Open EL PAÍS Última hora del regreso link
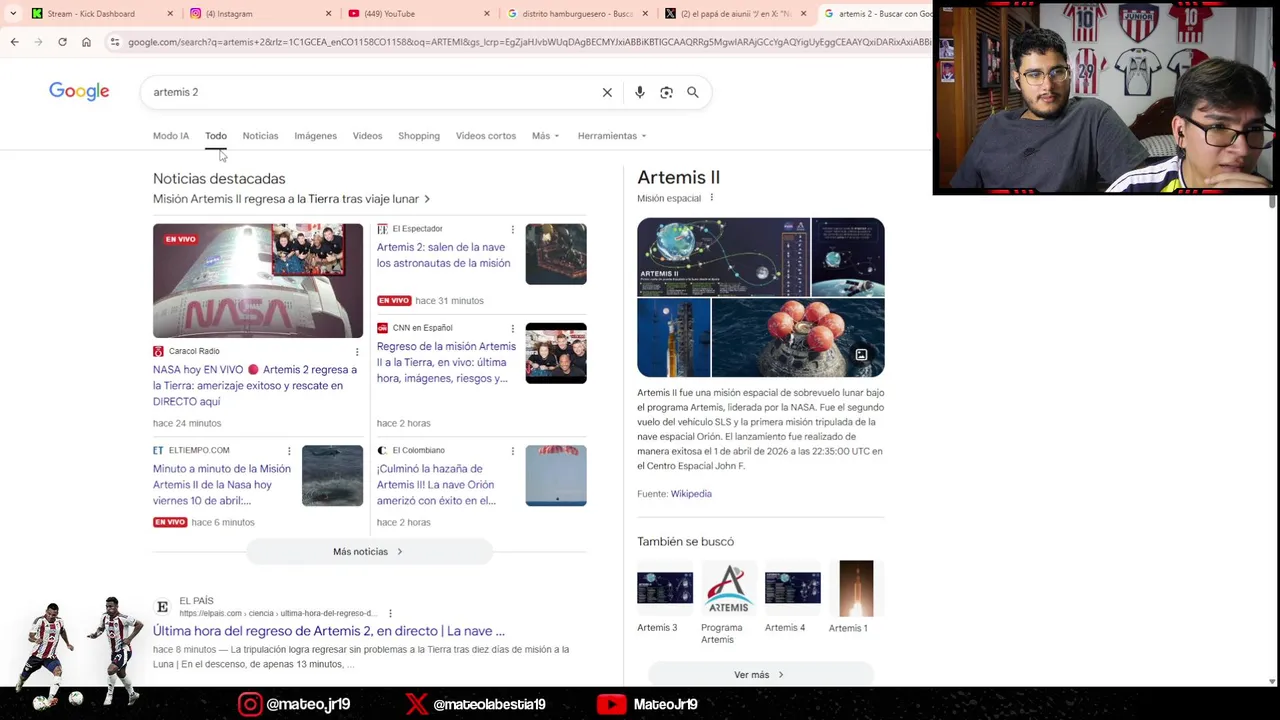1280x720 pixels. (x=329, y=631)
